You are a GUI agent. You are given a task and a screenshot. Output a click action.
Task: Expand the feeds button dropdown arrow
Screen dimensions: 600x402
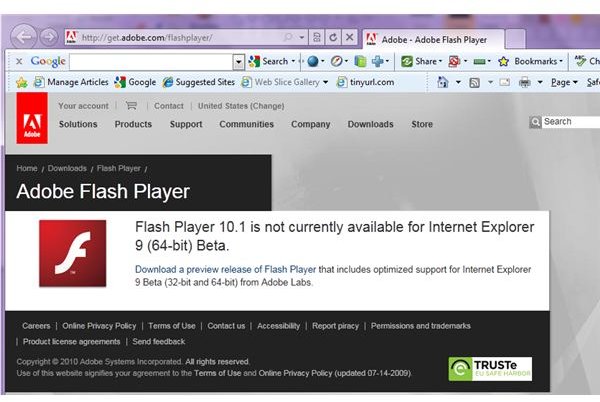click(490, 82)
